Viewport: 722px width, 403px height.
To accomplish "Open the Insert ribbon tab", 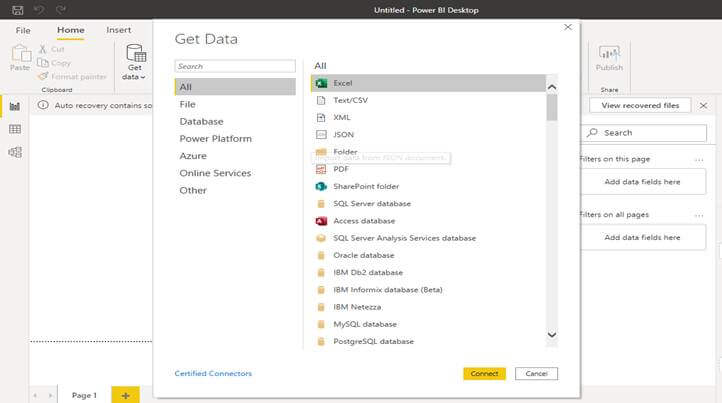I will [x=118, y=30].
